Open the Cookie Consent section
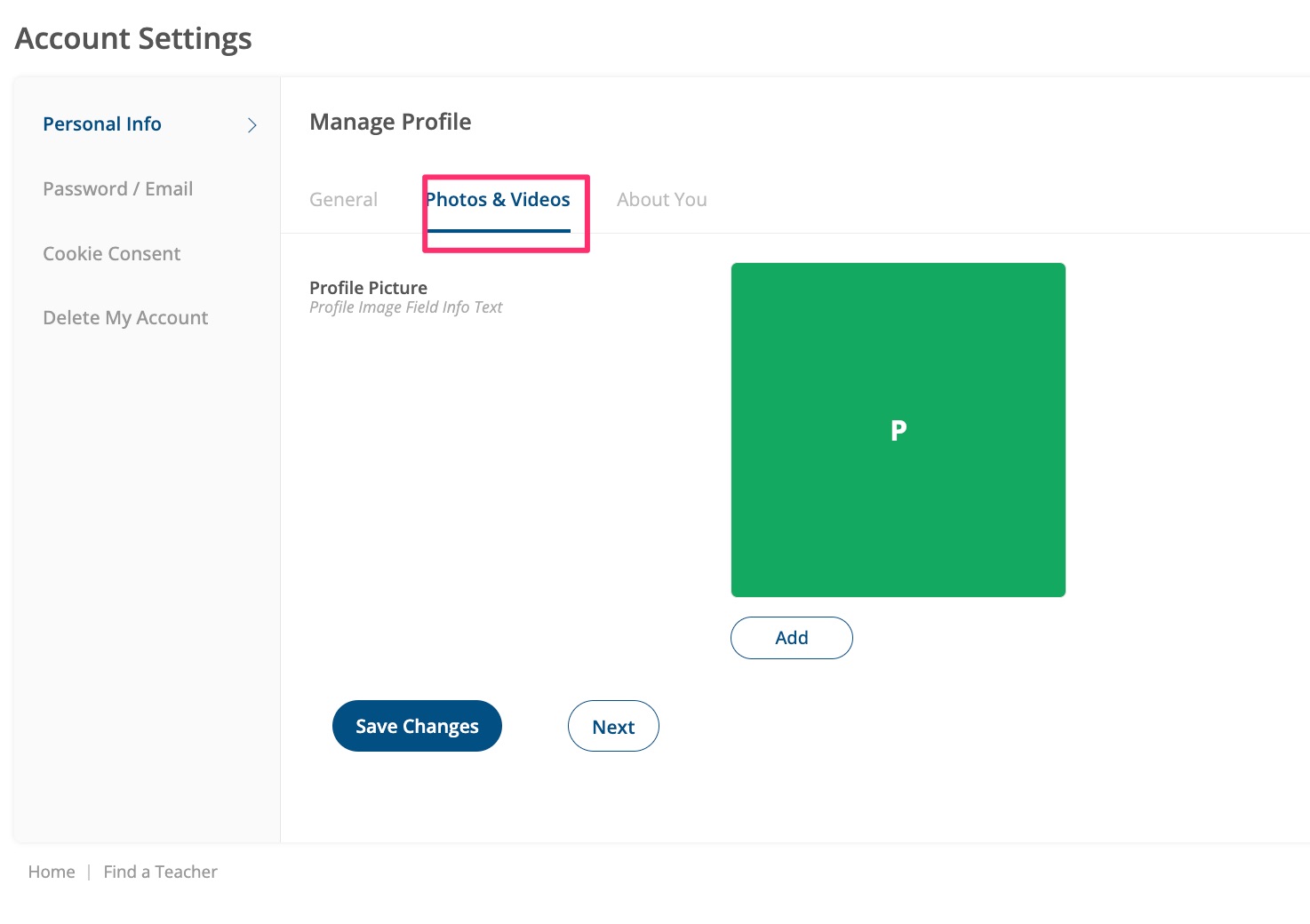1310x924 pixels. 111,254
